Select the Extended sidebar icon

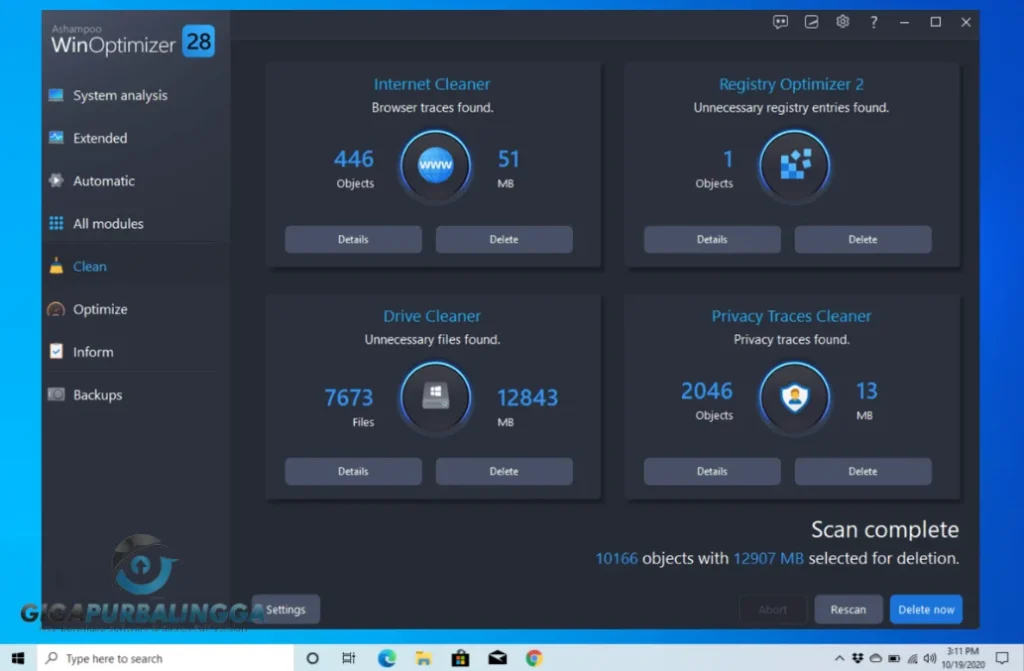coord(58,138)
